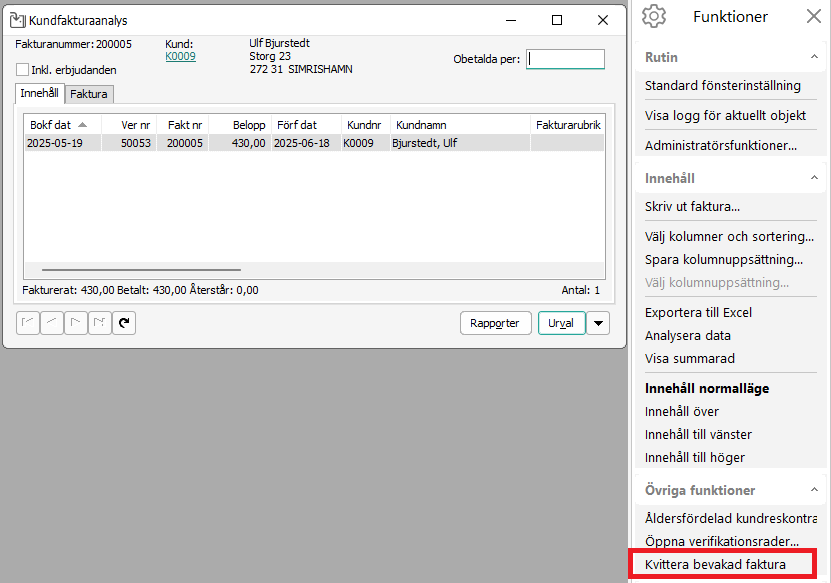This screenshot has height=583, width=831.
Task: Open customer link K0009
Action: 180,56
